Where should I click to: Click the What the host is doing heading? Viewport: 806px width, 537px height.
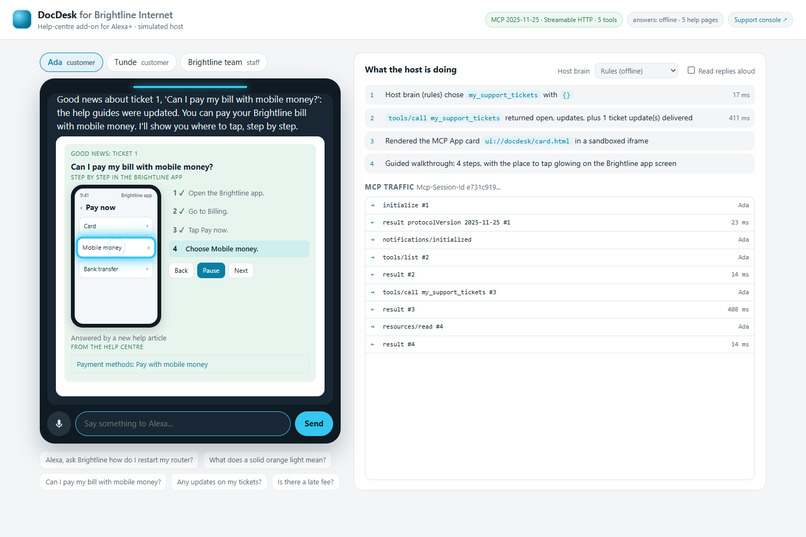(x=411, y=70)
